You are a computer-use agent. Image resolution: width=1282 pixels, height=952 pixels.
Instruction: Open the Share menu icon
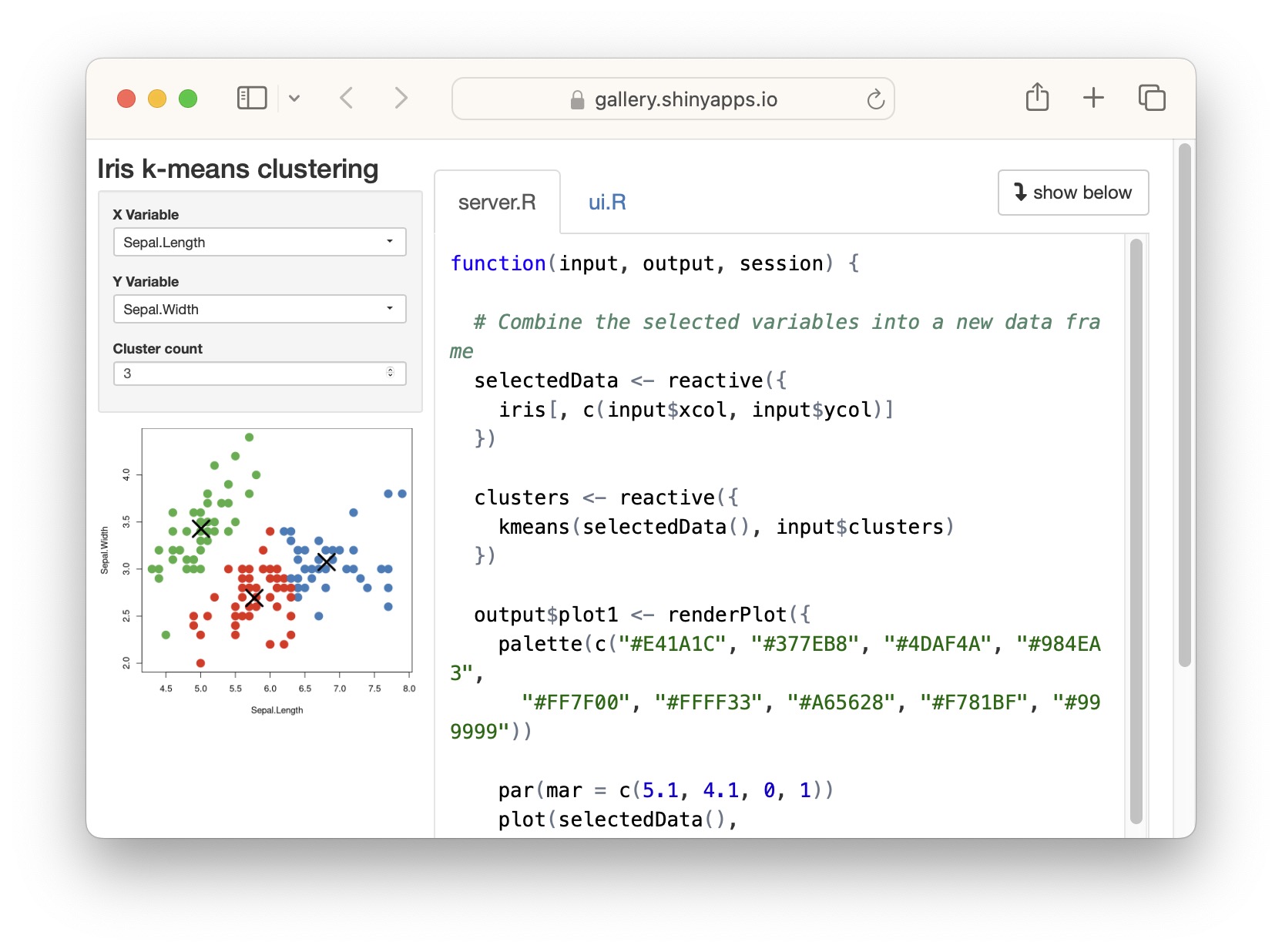pyautogui.click(x=1037, y=98)
